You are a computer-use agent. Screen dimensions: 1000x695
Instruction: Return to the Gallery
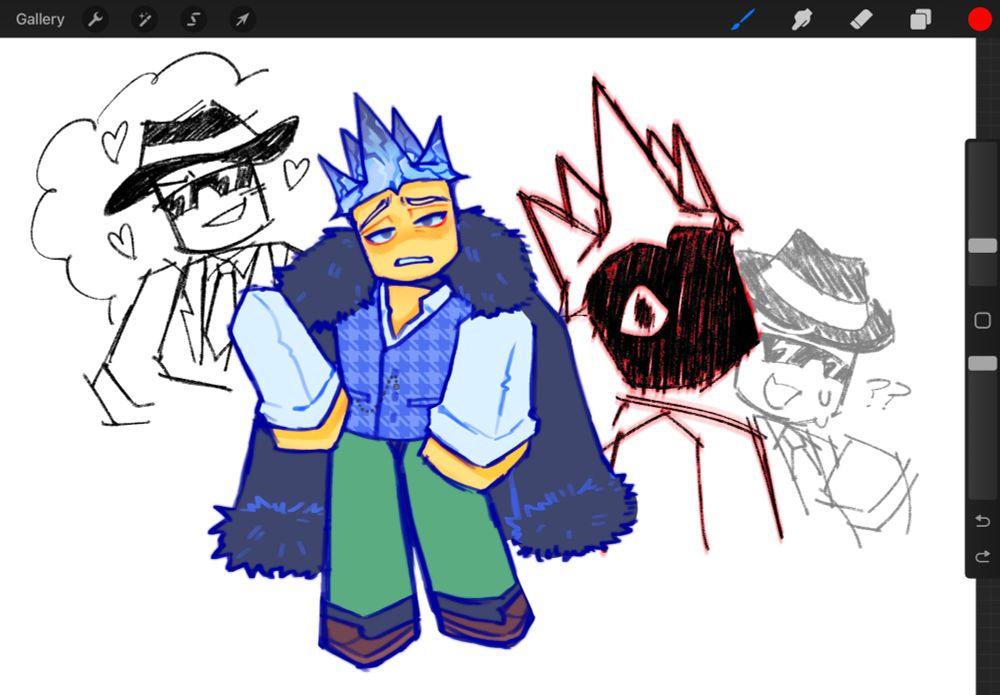39,19
